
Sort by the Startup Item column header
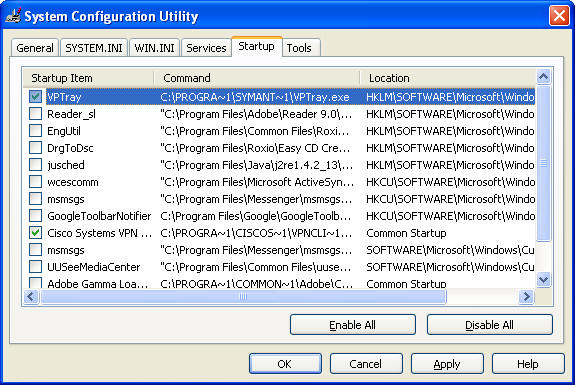(x=88, y=78)
